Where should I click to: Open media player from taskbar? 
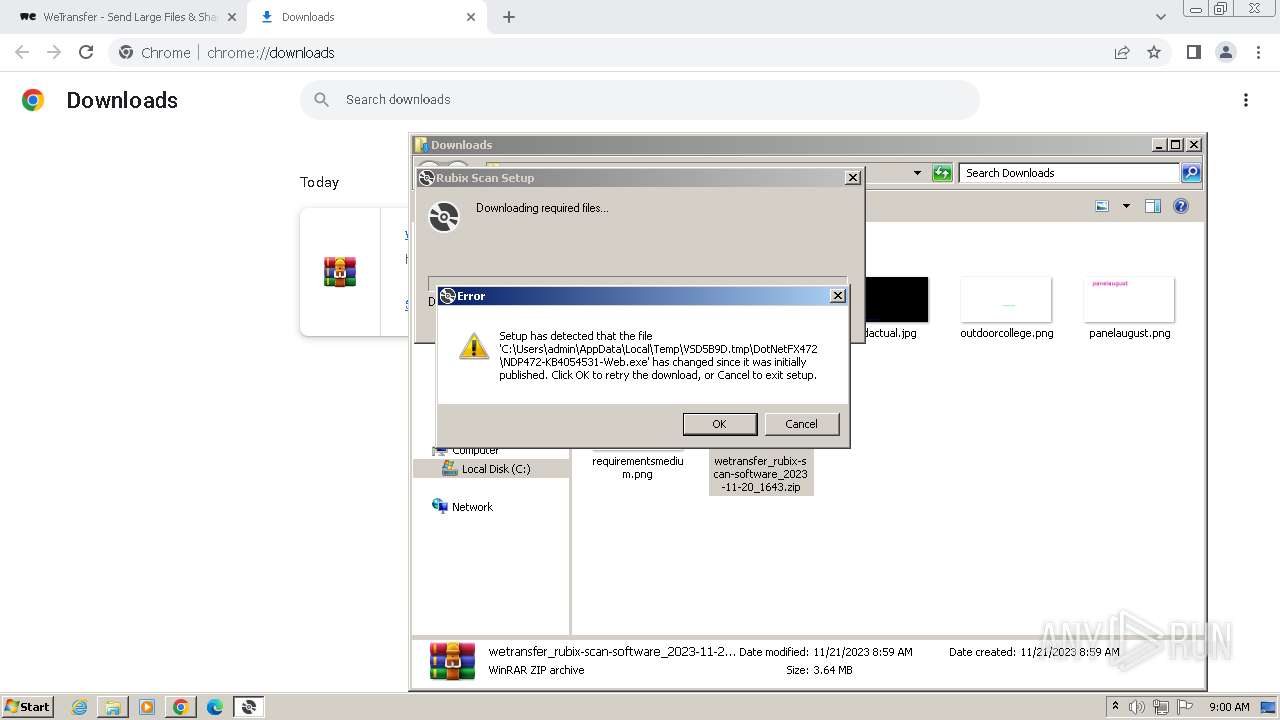[x=147, y=707]
